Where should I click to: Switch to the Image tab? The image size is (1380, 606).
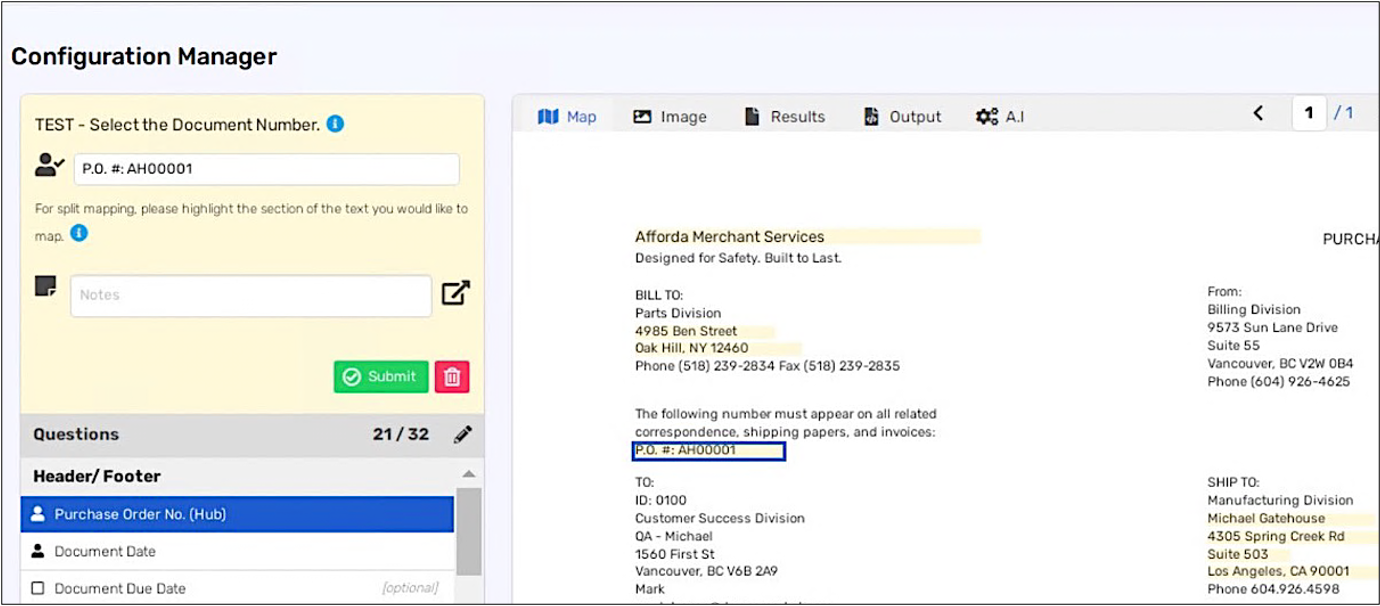point(670,117)
